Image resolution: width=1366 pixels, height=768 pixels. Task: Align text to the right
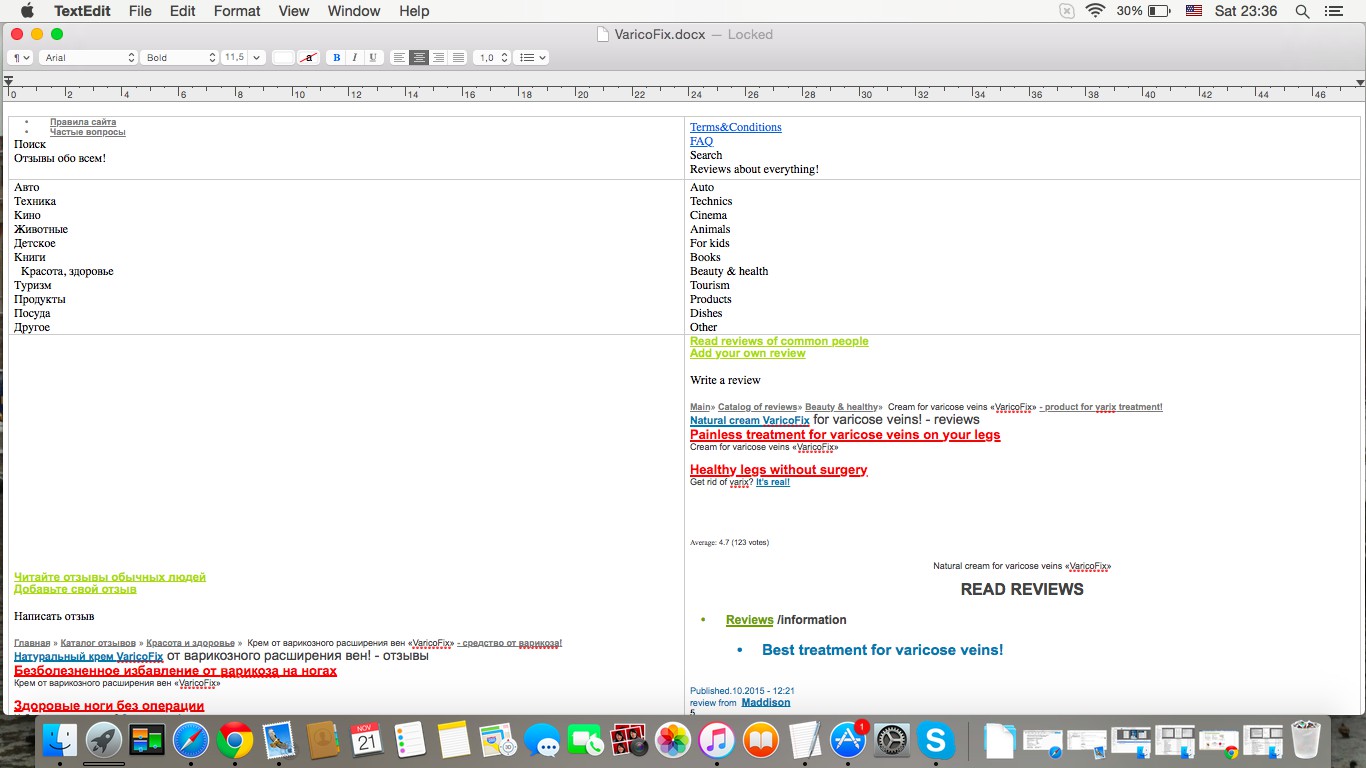coord(439,58)
